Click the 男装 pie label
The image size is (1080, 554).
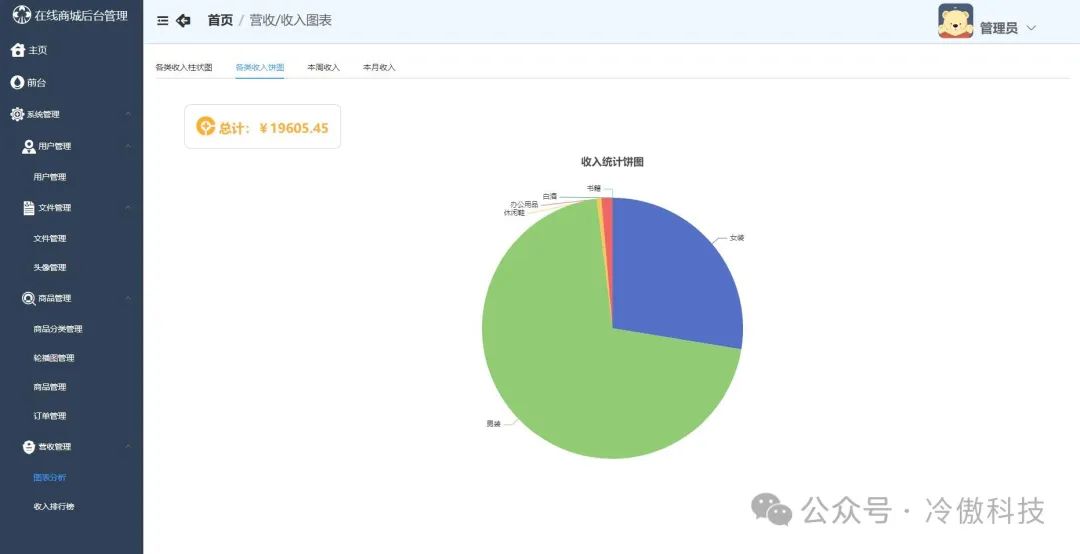[x=493, y=424]
